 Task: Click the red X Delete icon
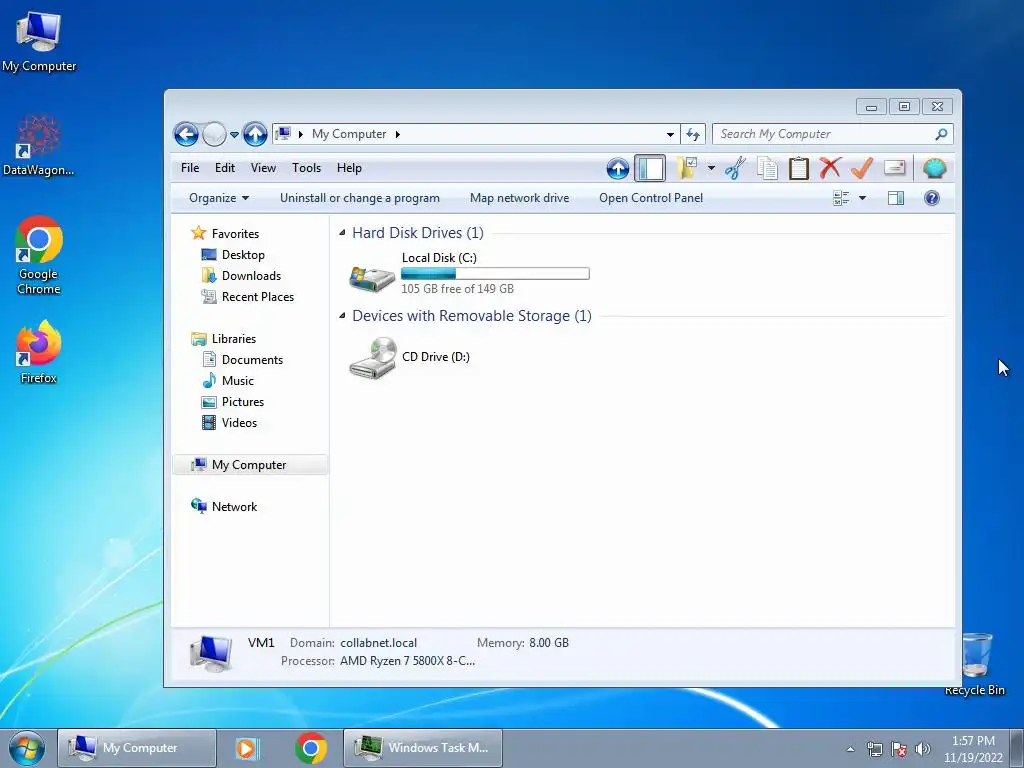(830, 168)
